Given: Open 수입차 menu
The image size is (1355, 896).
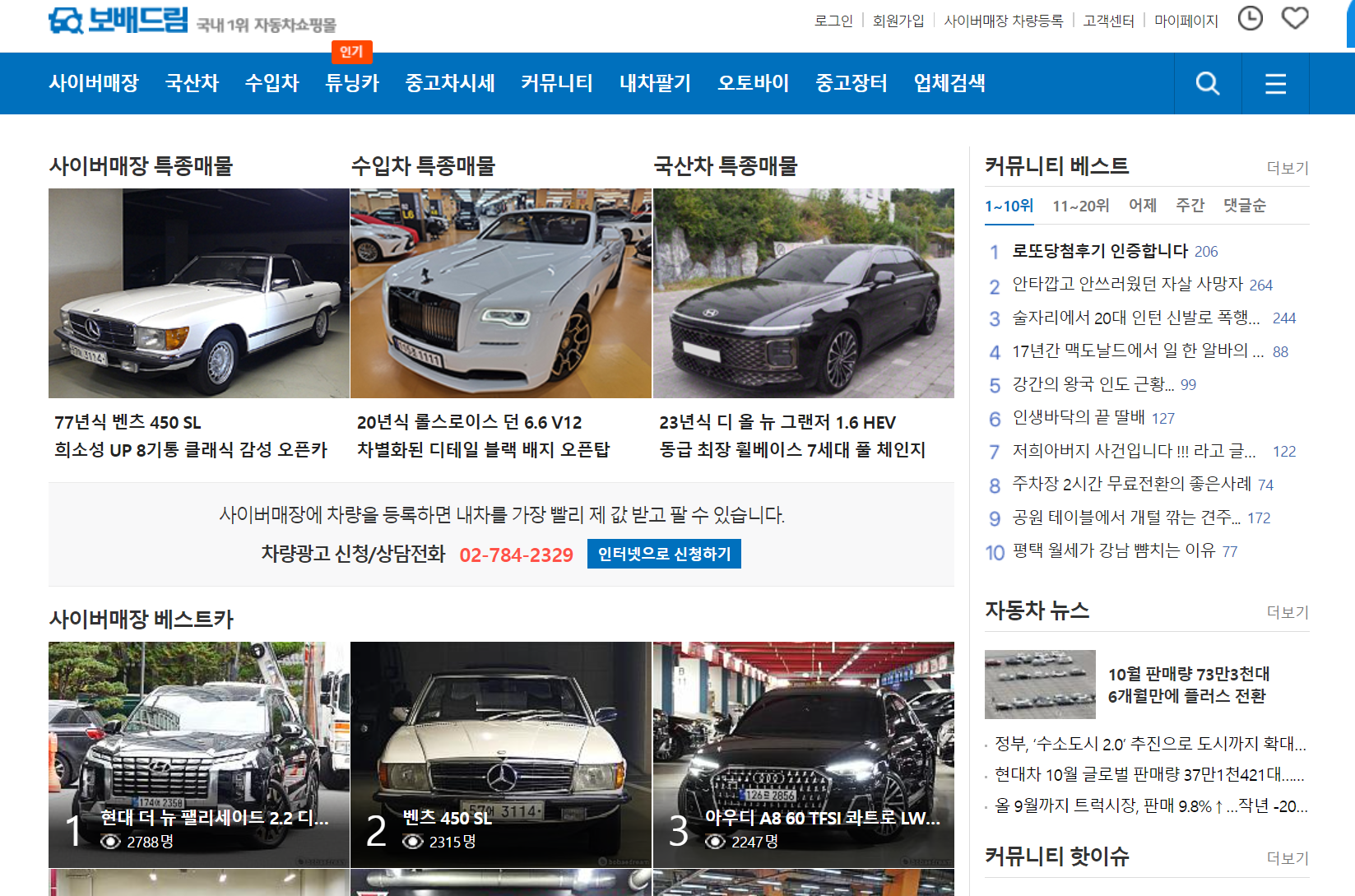Looking at the screenshot, I should (271, 83).
